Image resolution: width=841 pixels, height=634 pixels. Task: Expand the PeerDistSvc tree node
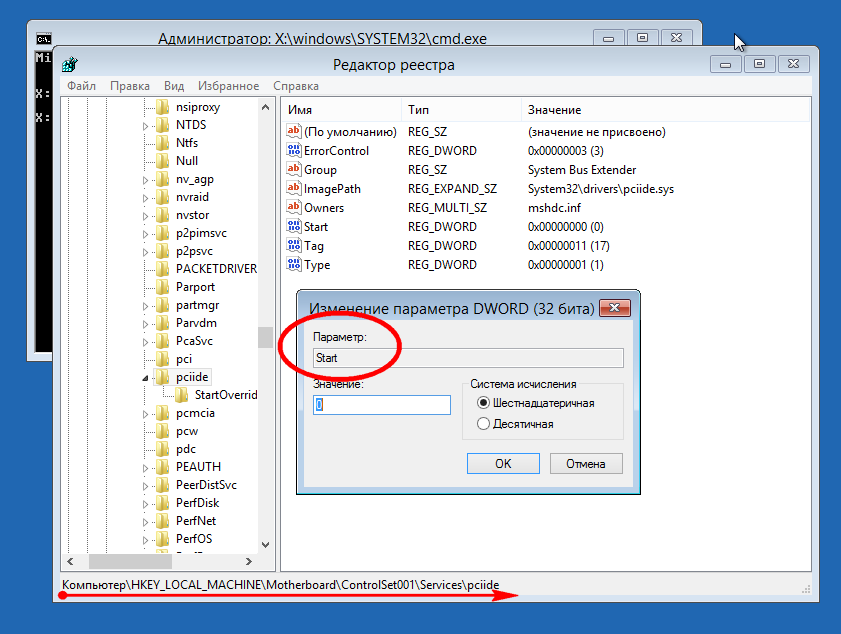click(x=145, y=486)
